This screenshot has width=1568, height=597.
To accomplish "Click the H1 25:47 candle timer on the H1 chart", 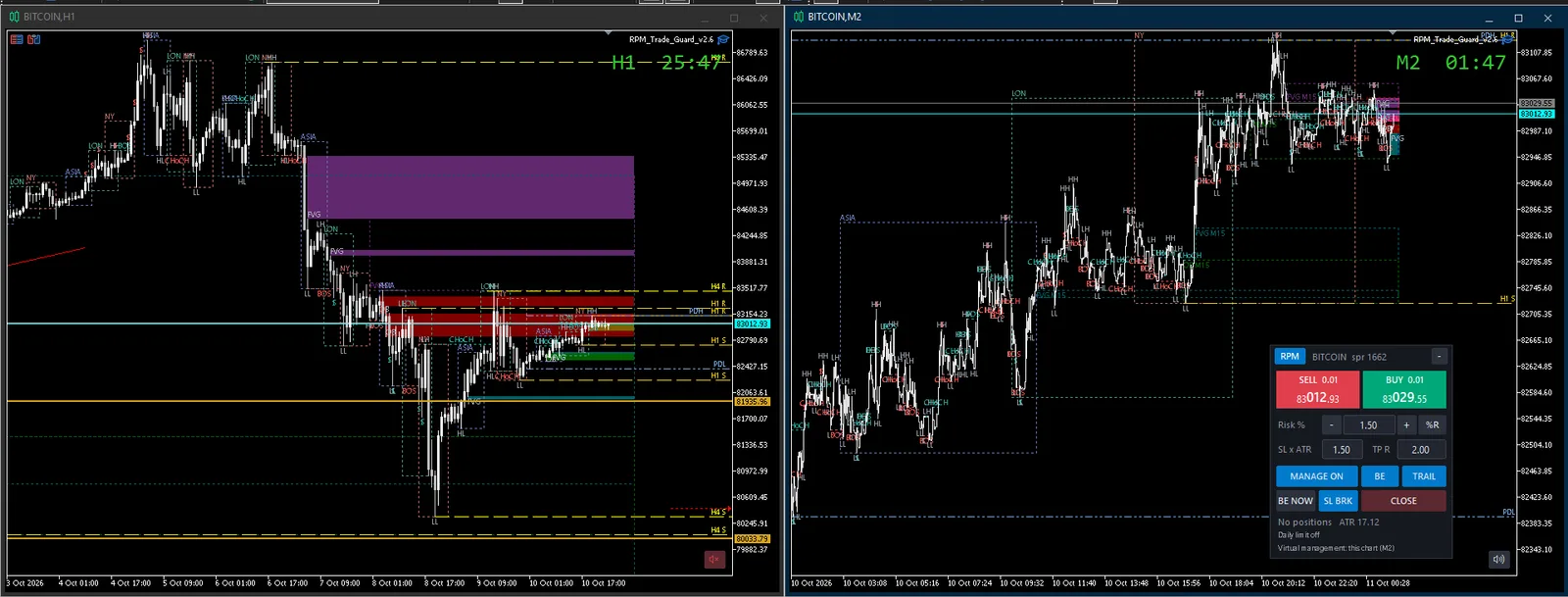I will point(667,63).
